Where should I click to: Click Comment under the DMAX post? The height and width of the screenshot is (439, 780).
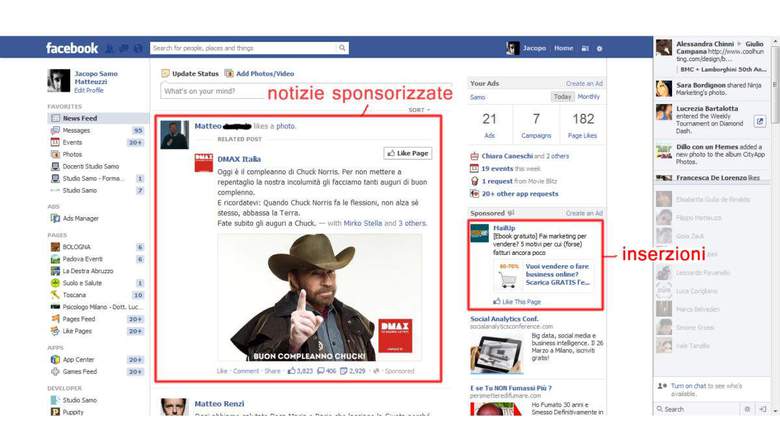246,371
